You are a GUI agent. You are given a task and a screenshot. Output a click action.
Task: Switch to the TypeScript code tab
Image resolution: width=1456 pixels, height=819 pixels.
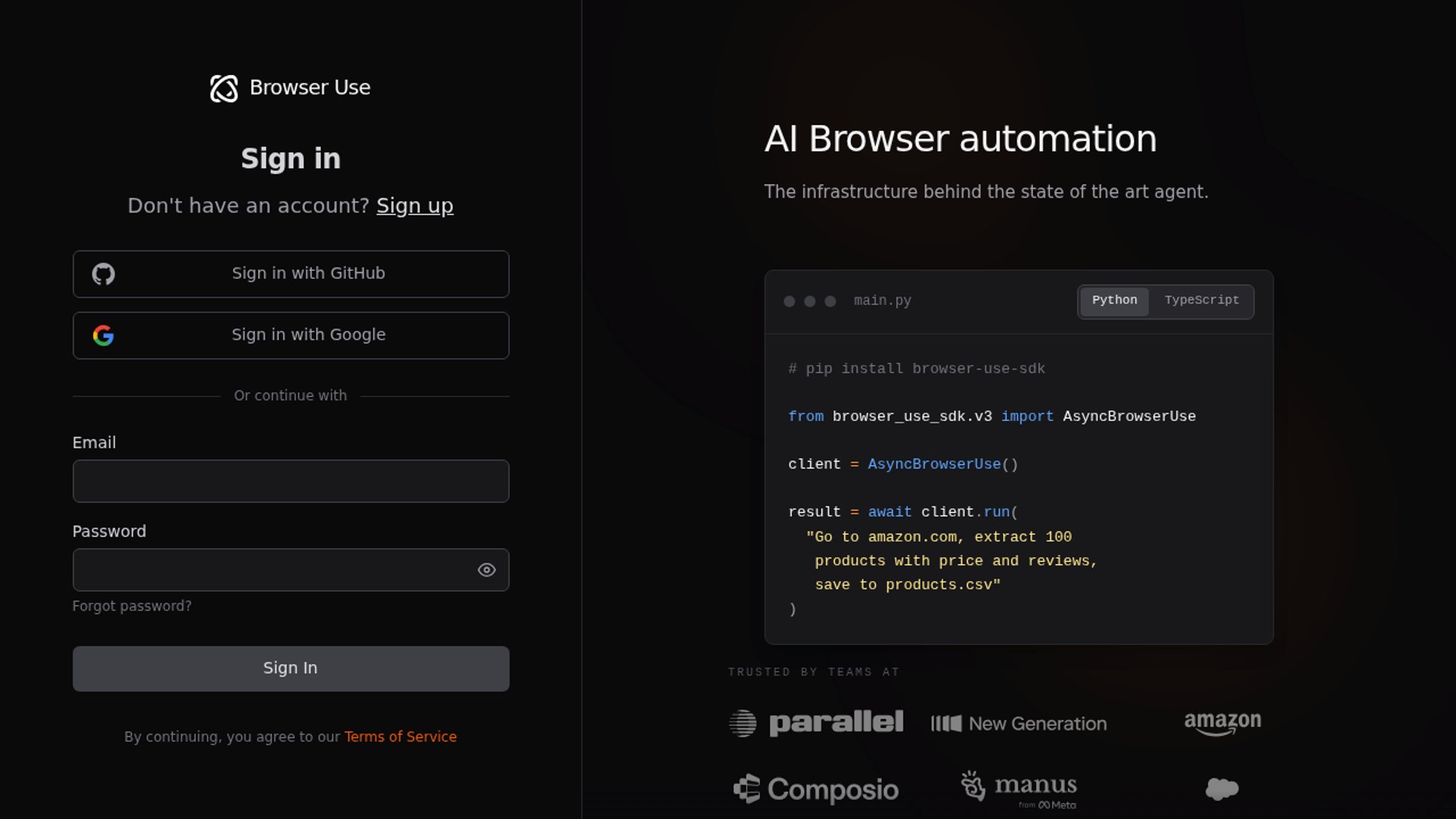(x=1201, y=301)
